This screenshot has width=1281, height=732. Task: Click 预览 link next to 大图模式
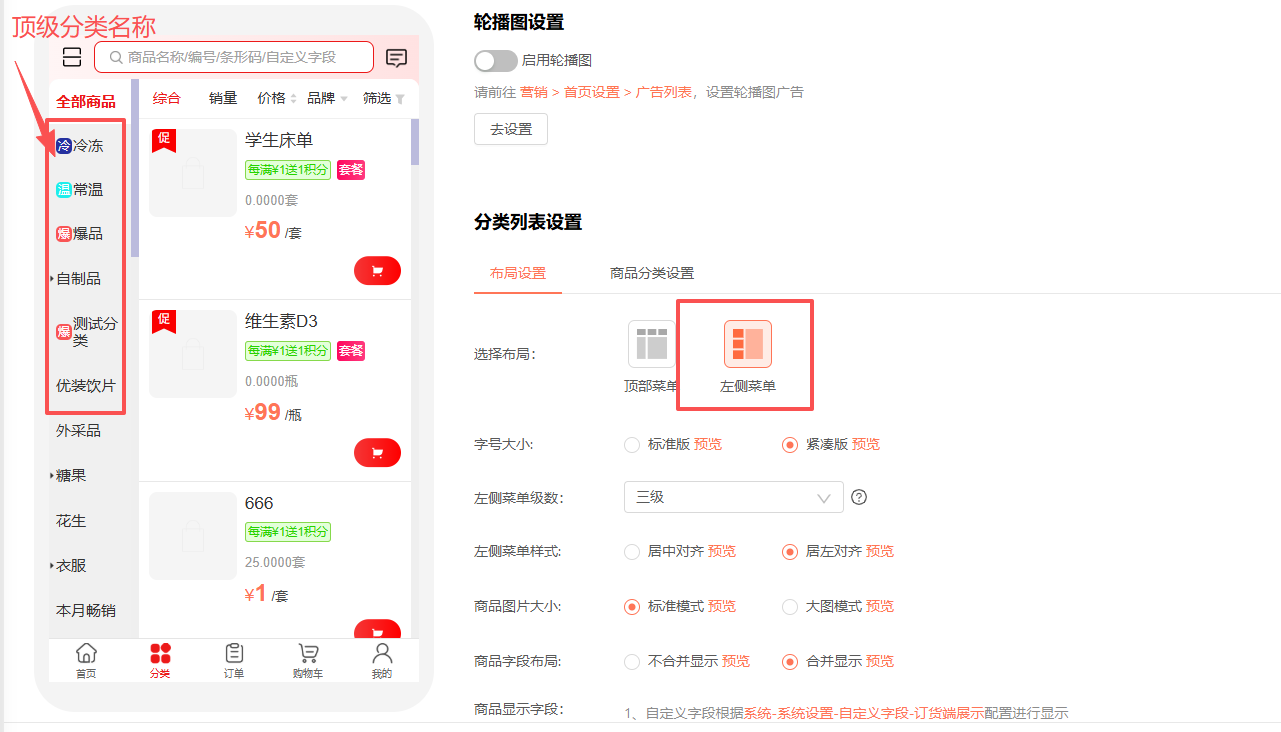(x=880, y=606)
